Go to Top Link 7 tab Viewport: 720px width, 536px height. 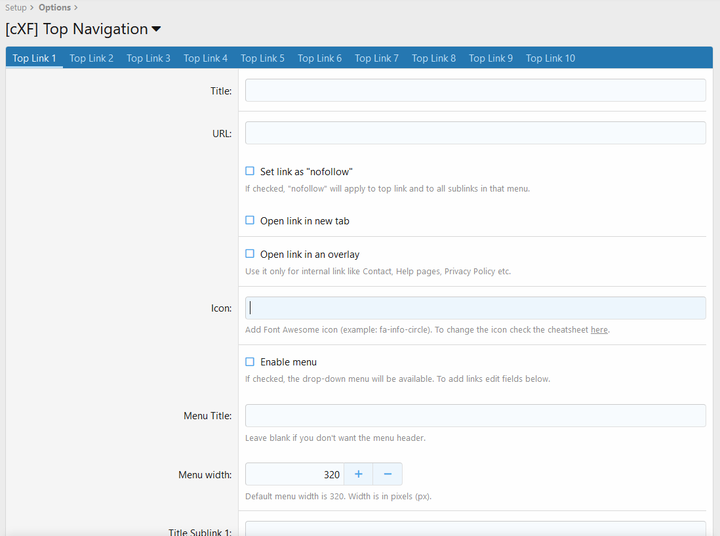pyautogui.click(x=376, y=58)
